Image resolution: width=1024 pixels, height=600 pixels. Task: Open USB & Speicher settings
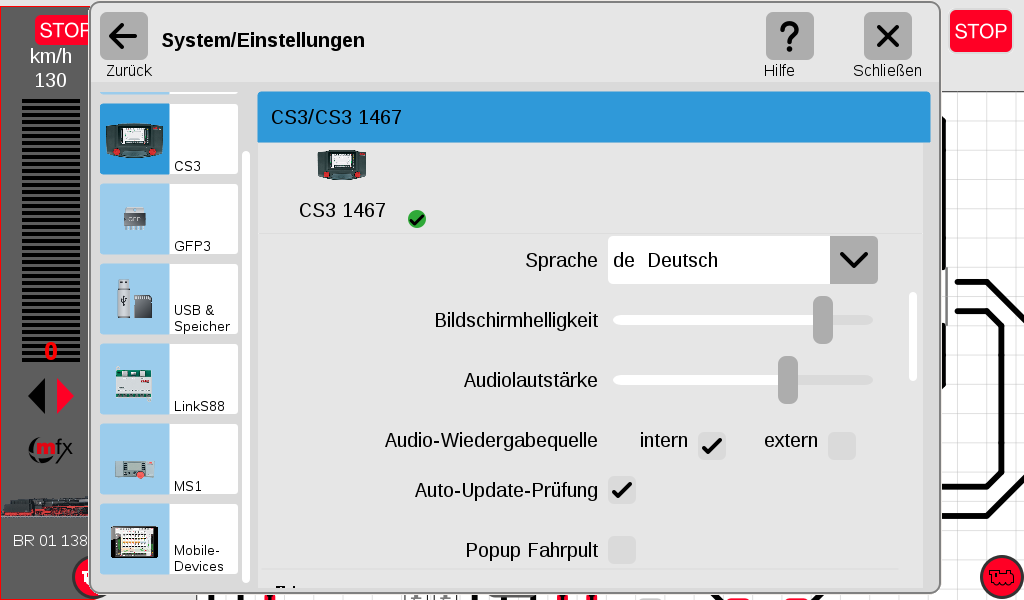pos(168,299)
